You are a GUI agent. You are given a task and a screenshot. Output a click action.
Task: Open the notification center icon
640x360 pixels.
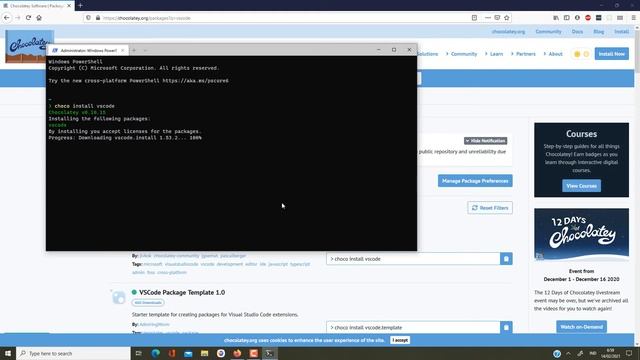point(629,353)
